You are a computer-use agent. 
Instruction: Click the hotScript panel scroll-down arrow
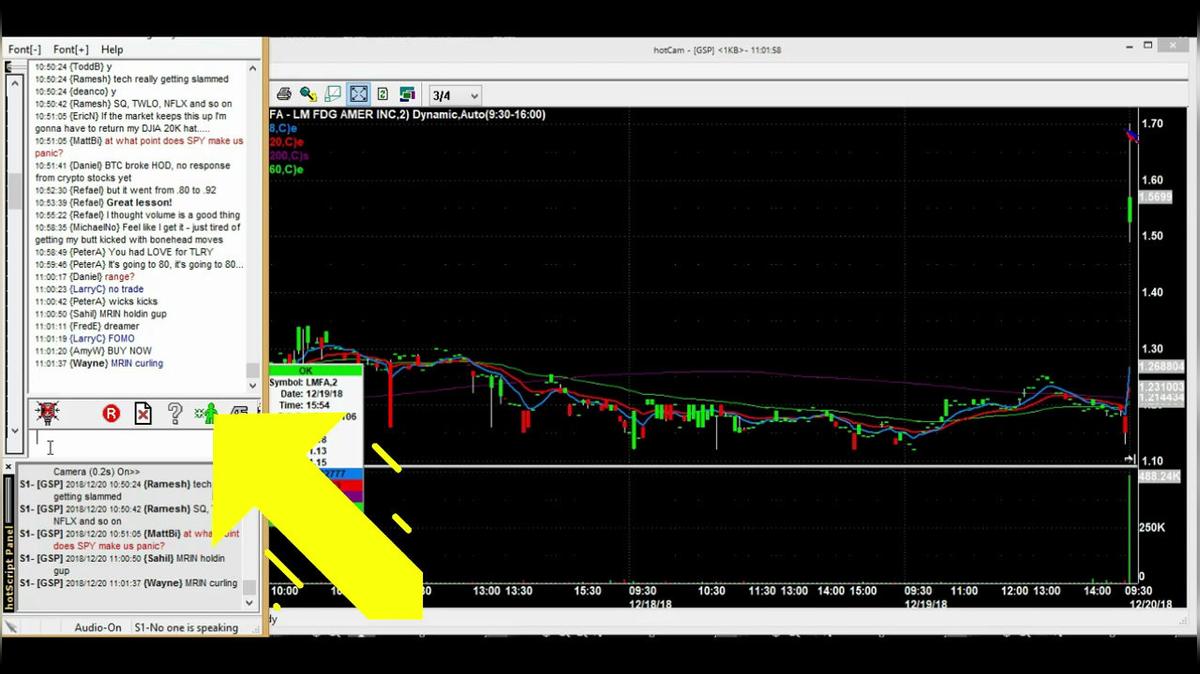pos(250,604)
